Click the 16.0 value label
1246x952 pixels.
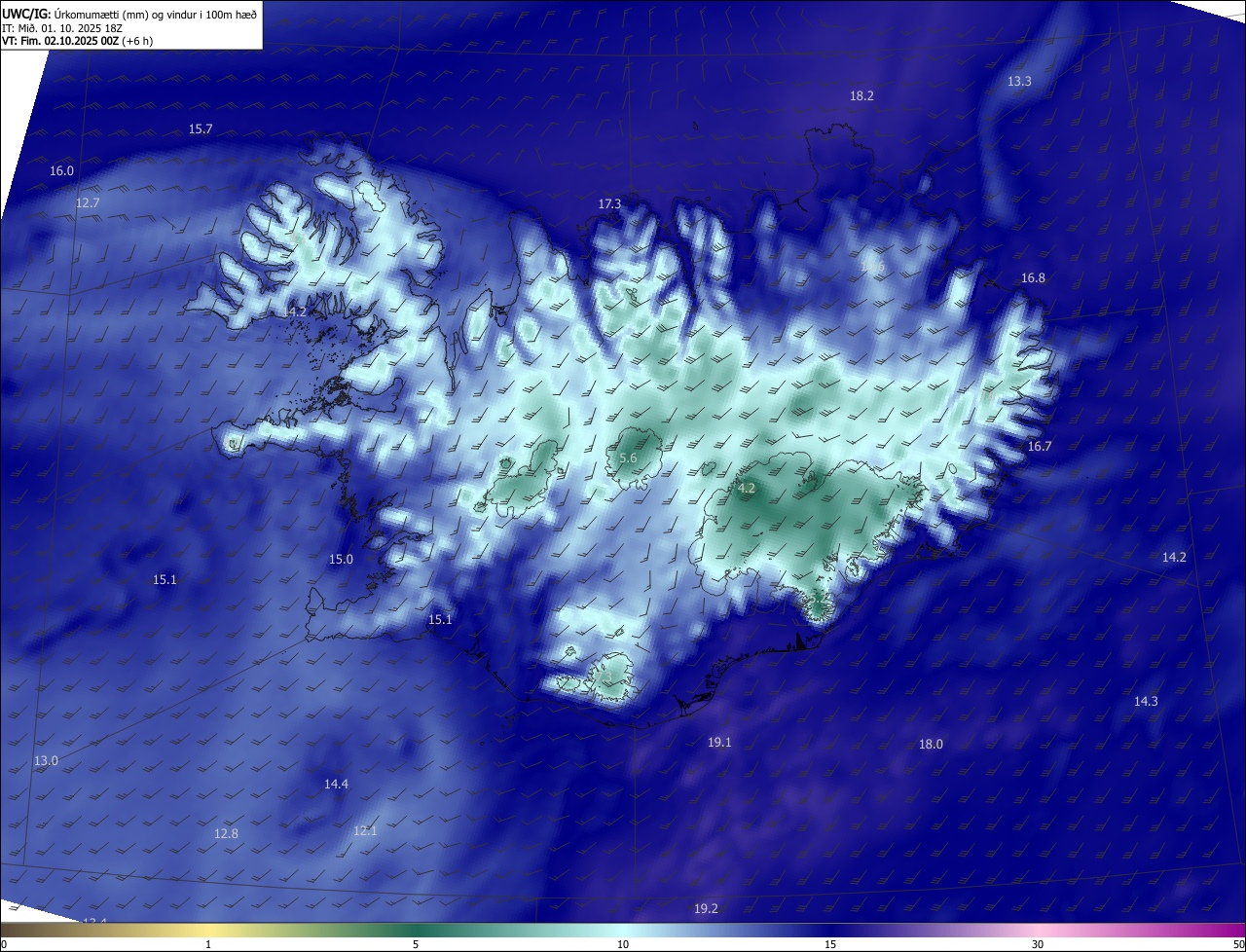click(x=61, y=171)
